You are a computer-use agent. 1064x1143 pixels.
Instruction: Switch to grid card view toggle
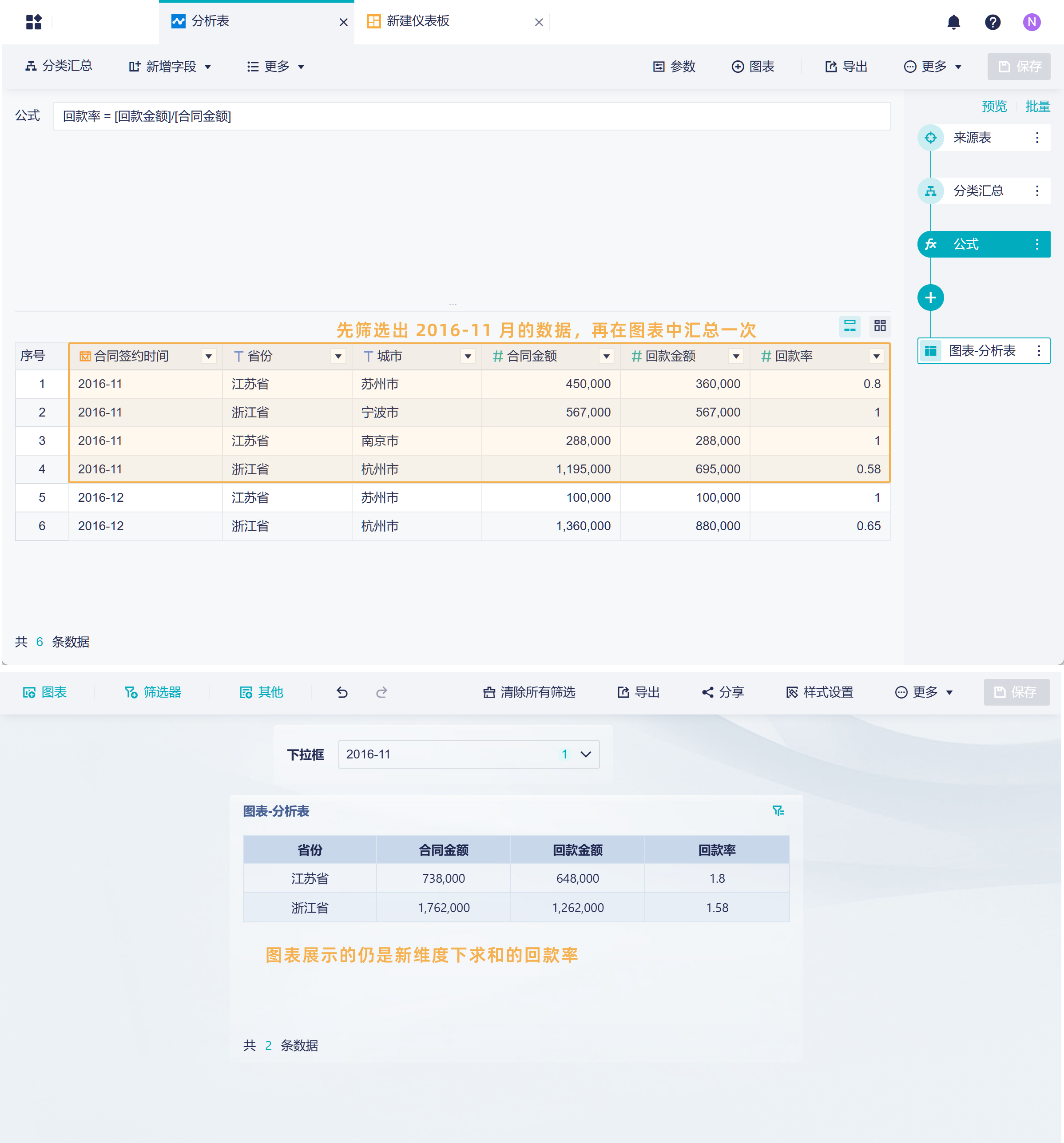[x=879, y=326]
